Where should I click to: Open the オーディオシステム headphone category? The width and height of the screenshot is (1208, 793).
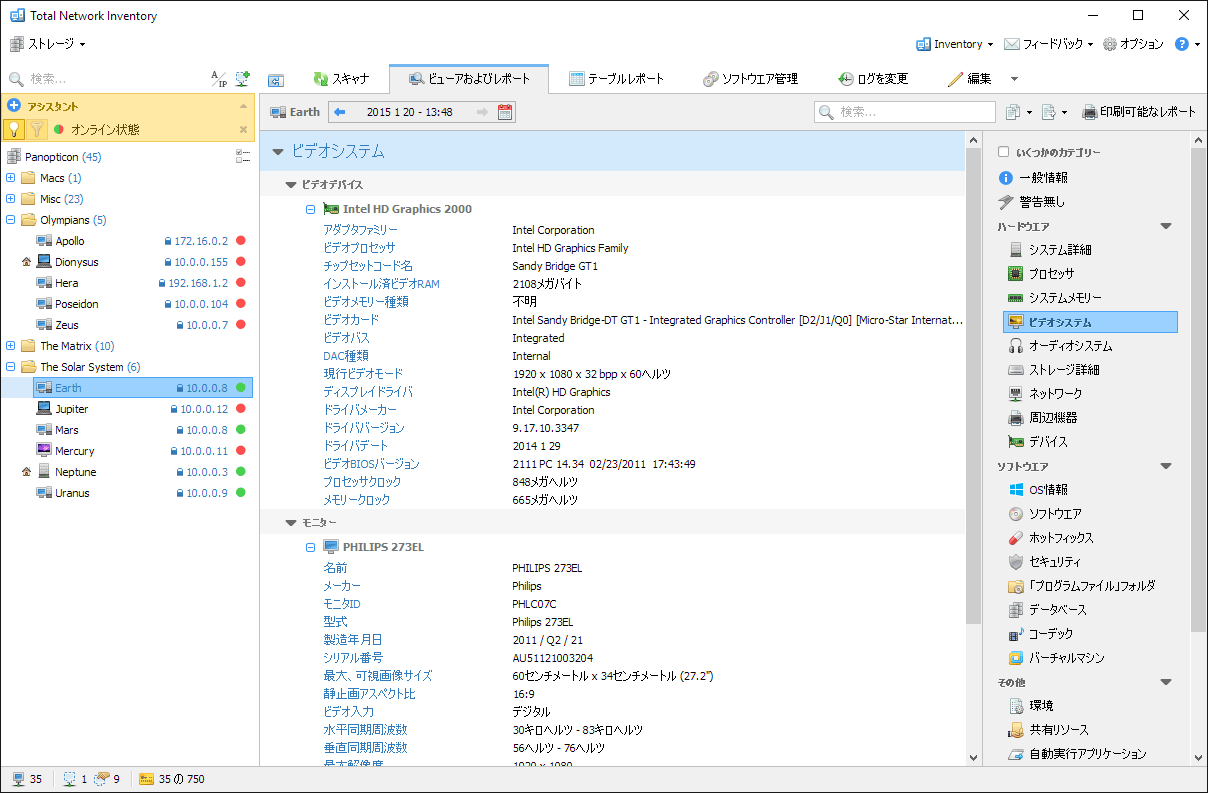(x=1070, y=346)
